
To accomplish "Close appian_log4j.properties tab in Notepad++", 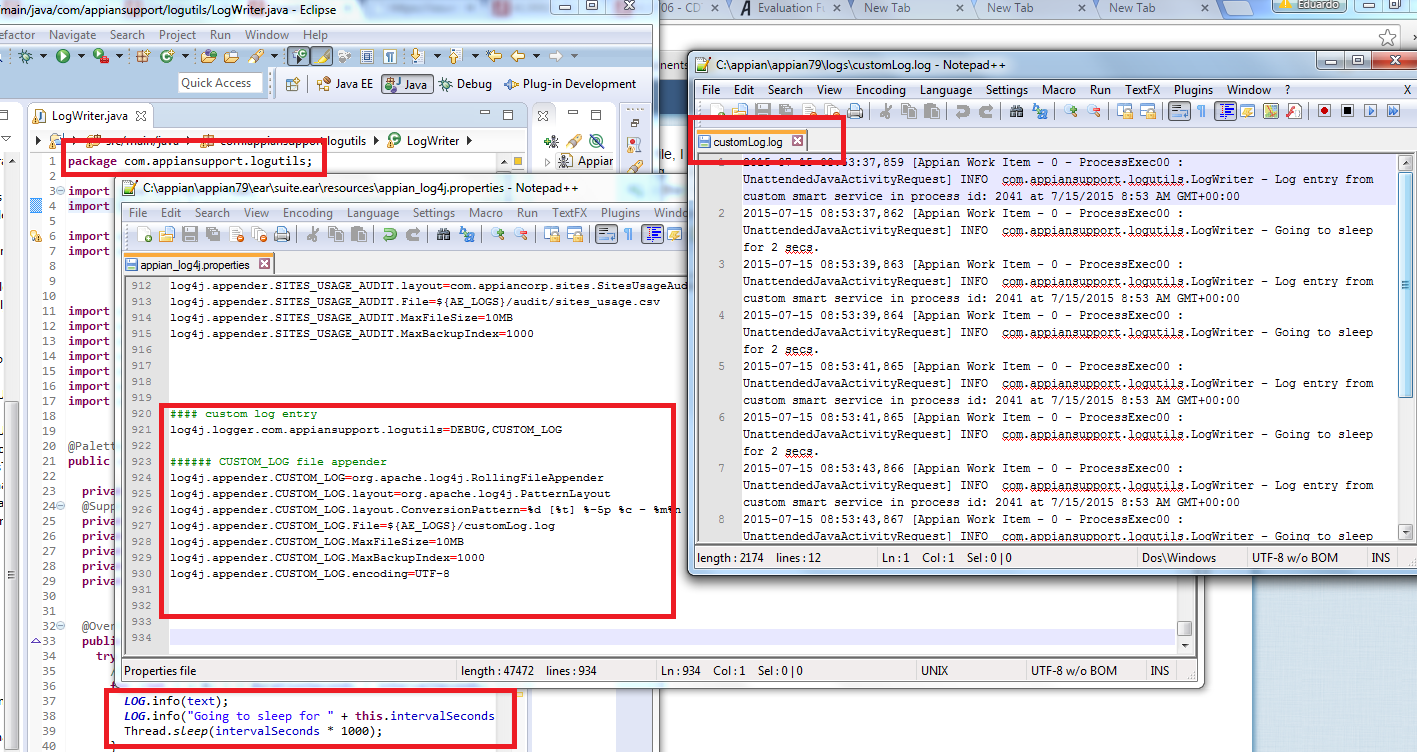I will [x=264, y=265].
